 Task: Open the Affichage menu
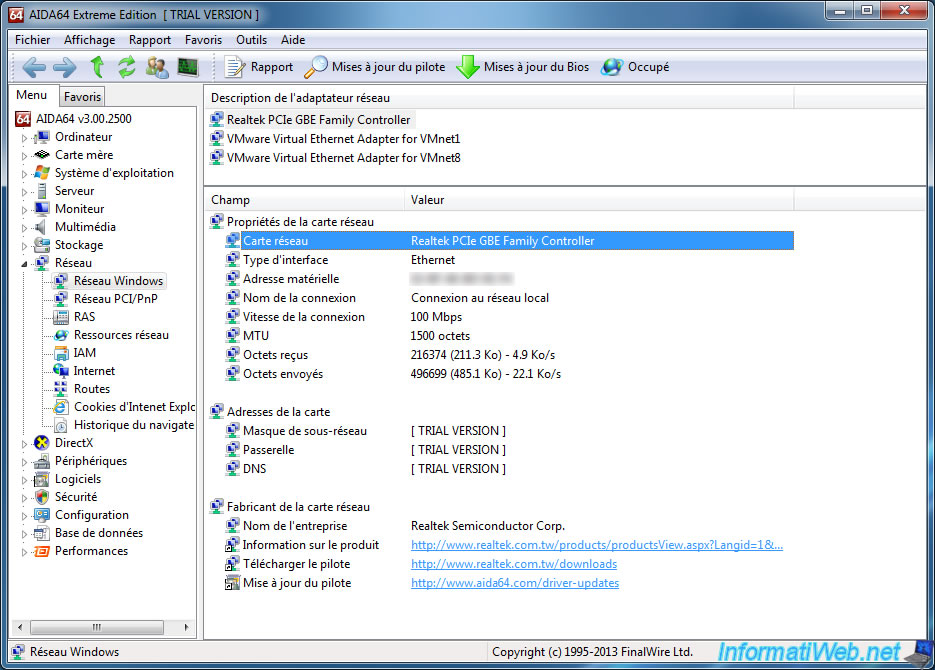coord(89,40)
